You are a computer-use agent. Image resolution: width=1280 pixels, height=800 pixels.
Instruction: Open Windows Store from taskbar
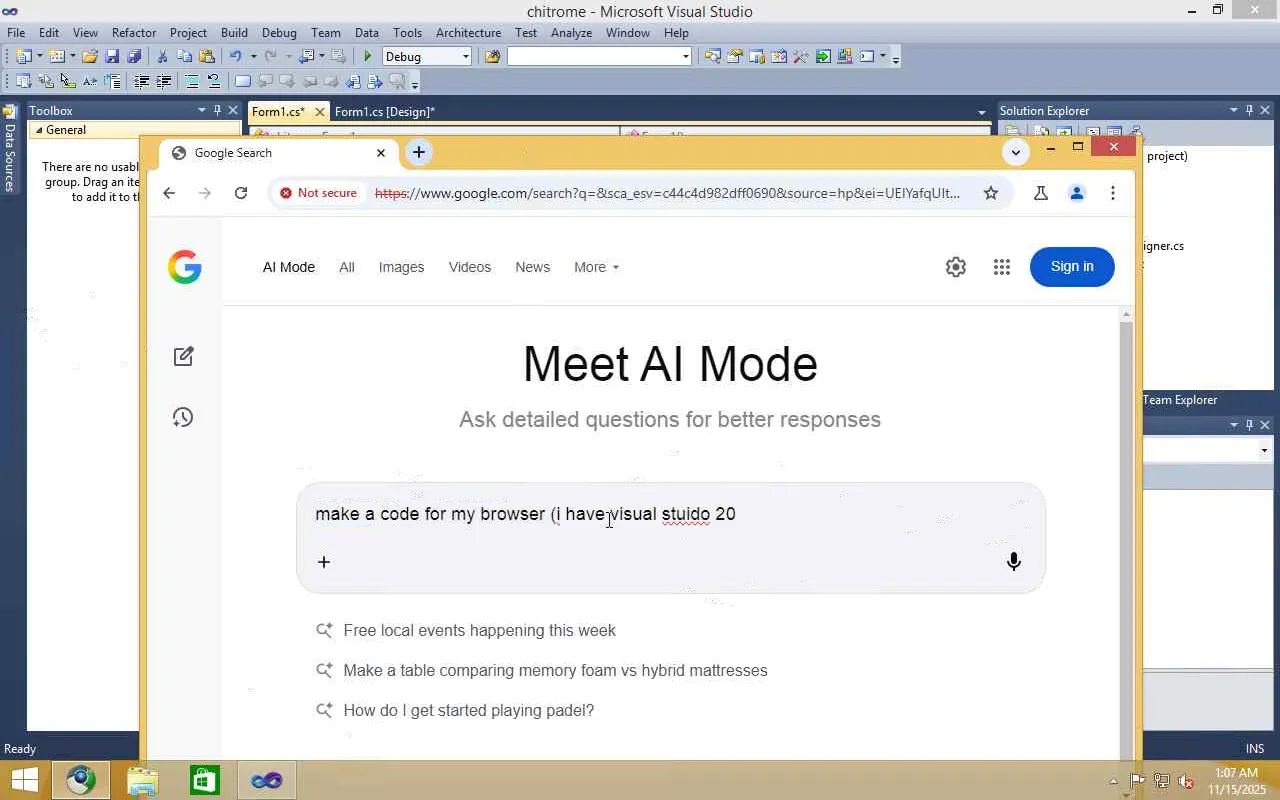click(x=205, y=780)
